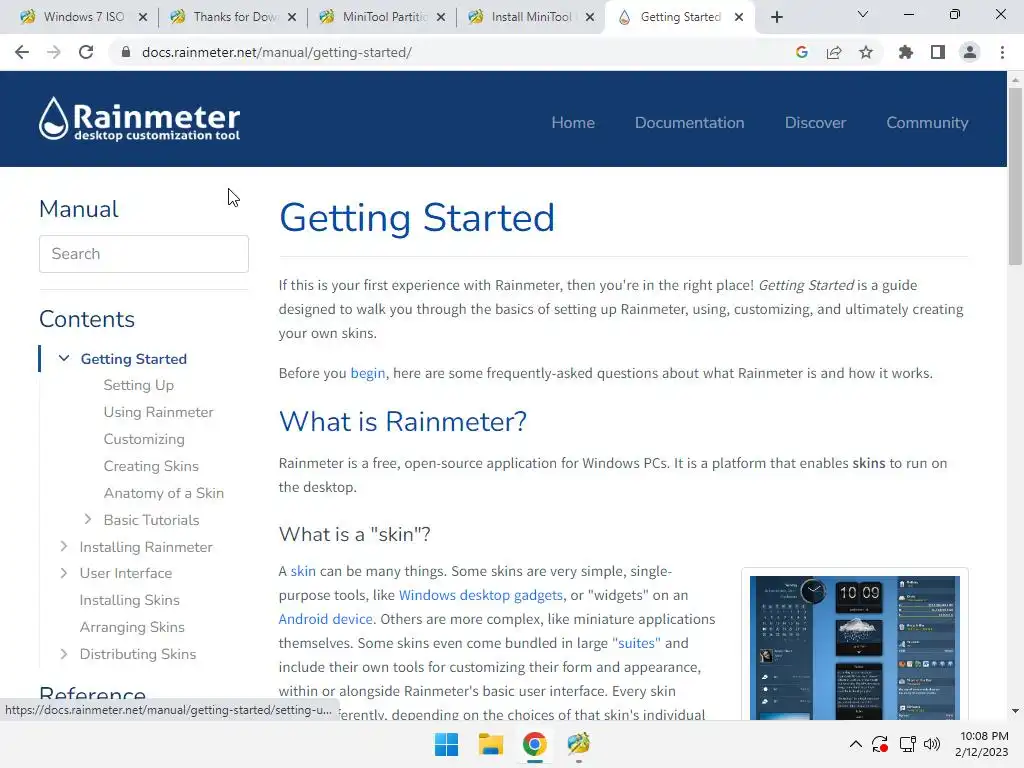Follow the 'begin' link
1024x768 pixels.
click(x=368, y=374)
